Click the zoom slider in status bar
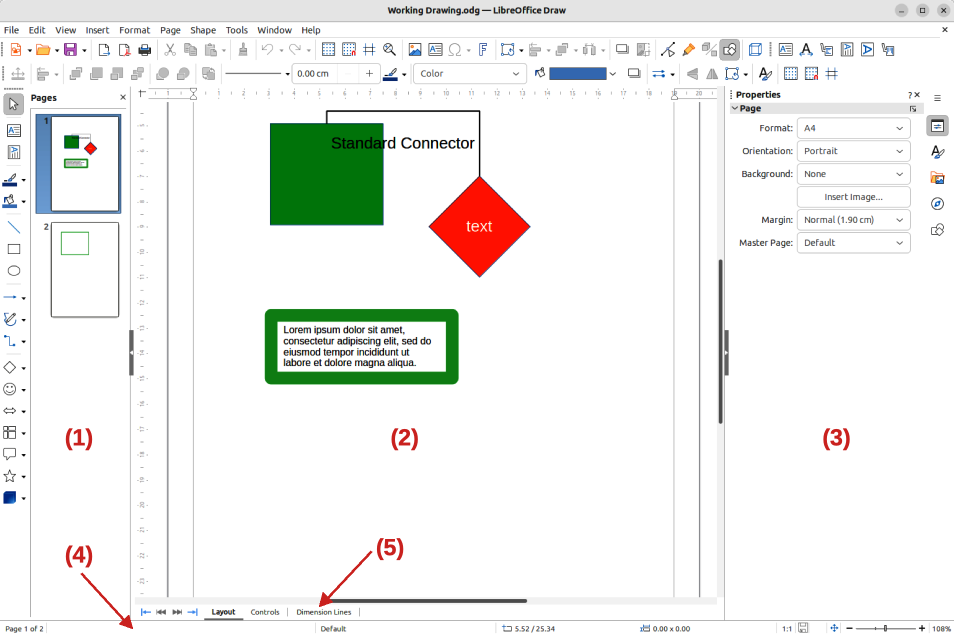Viewport: 954px width, 635px height. point(886,628)
